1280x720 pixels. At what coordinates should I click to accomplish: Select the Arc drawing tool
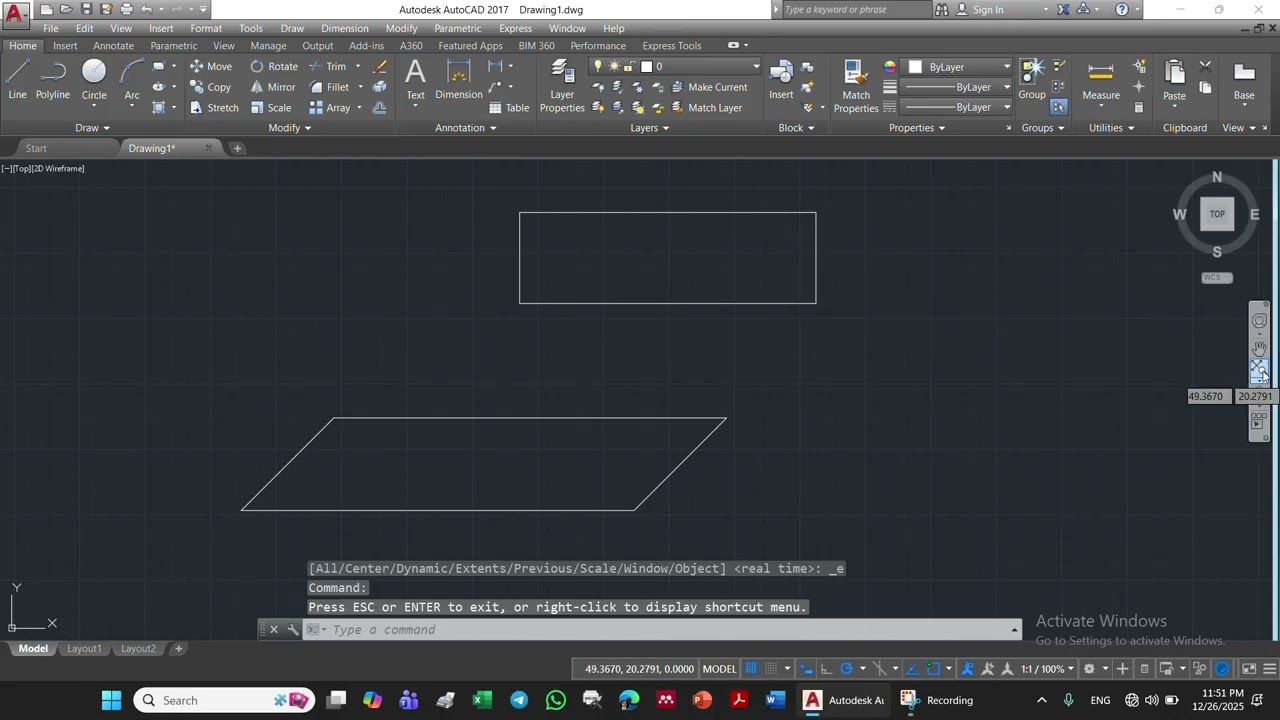point(132,80)
